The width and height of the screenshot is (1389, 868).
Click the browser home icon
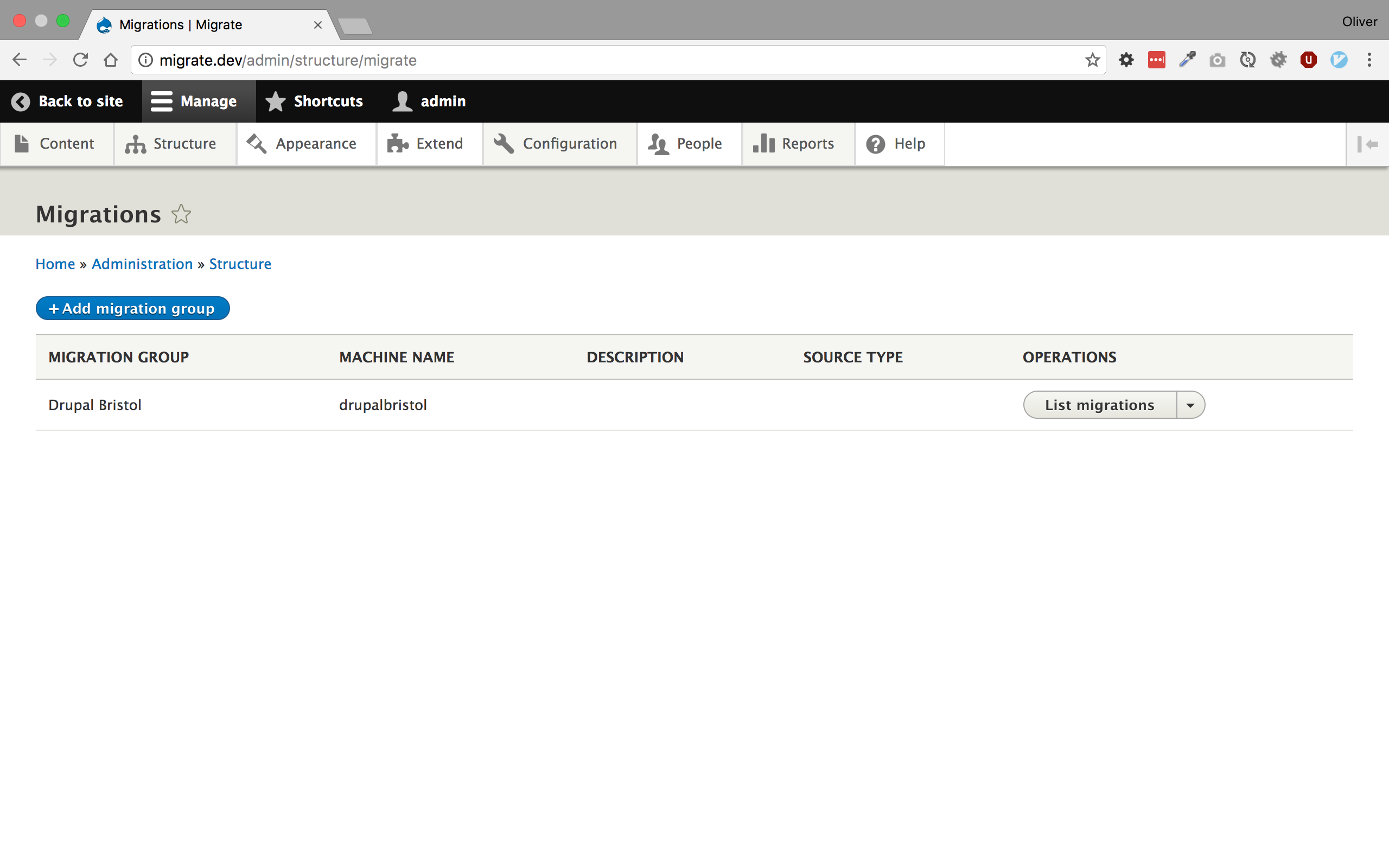(111, 60)
